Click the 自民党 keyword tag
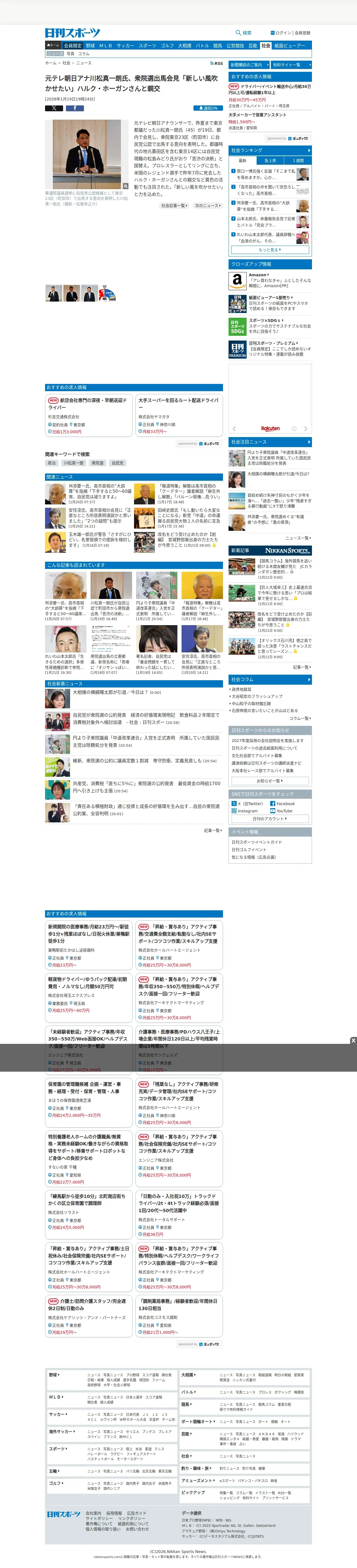Image resolution: width=357 pixels, height=1568 pixels. coord(118,463)
